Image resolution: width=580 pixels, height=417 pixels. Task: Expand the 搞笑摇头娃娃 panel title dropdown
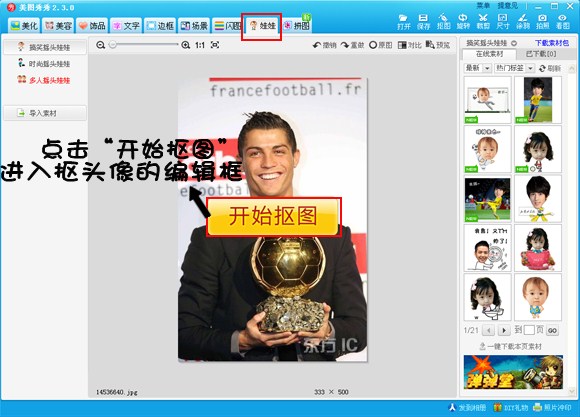tap(514, 43)
